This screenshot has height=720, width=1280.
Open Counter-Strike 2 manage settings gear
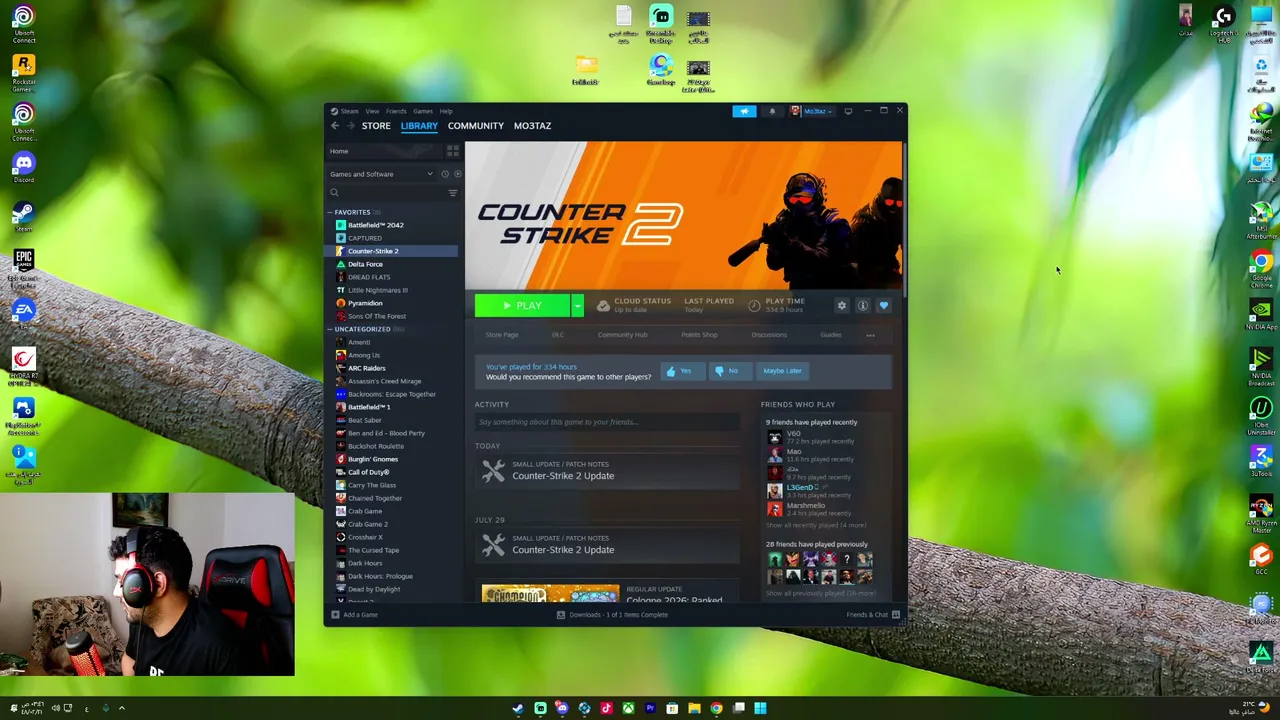pos(842,306)
